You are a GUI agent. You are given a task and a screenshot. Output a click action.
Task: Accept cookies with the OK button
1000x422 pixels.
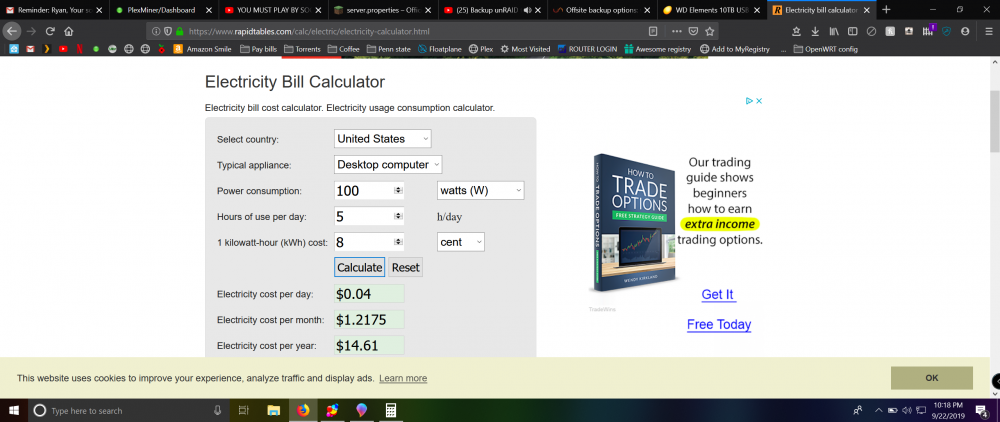(x=931, y=377)
